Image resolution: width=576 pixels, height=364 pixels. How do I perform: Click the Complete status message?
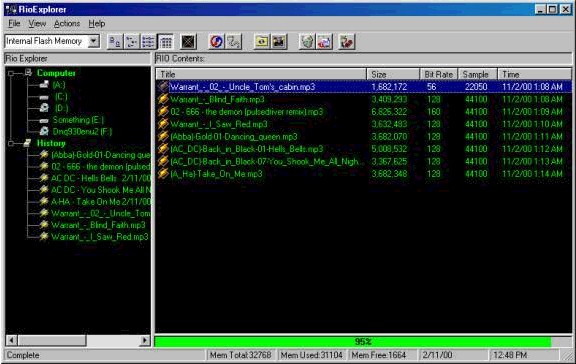(x=23, y=355)
